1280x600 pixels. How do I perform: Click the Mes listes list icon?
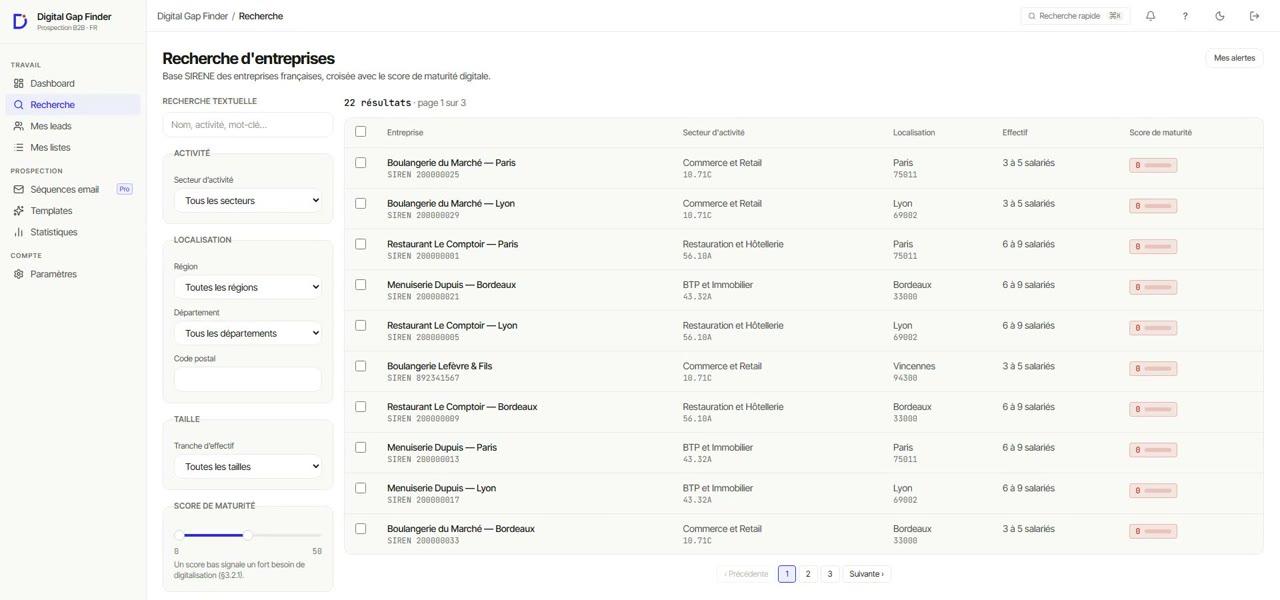(18, 147)
